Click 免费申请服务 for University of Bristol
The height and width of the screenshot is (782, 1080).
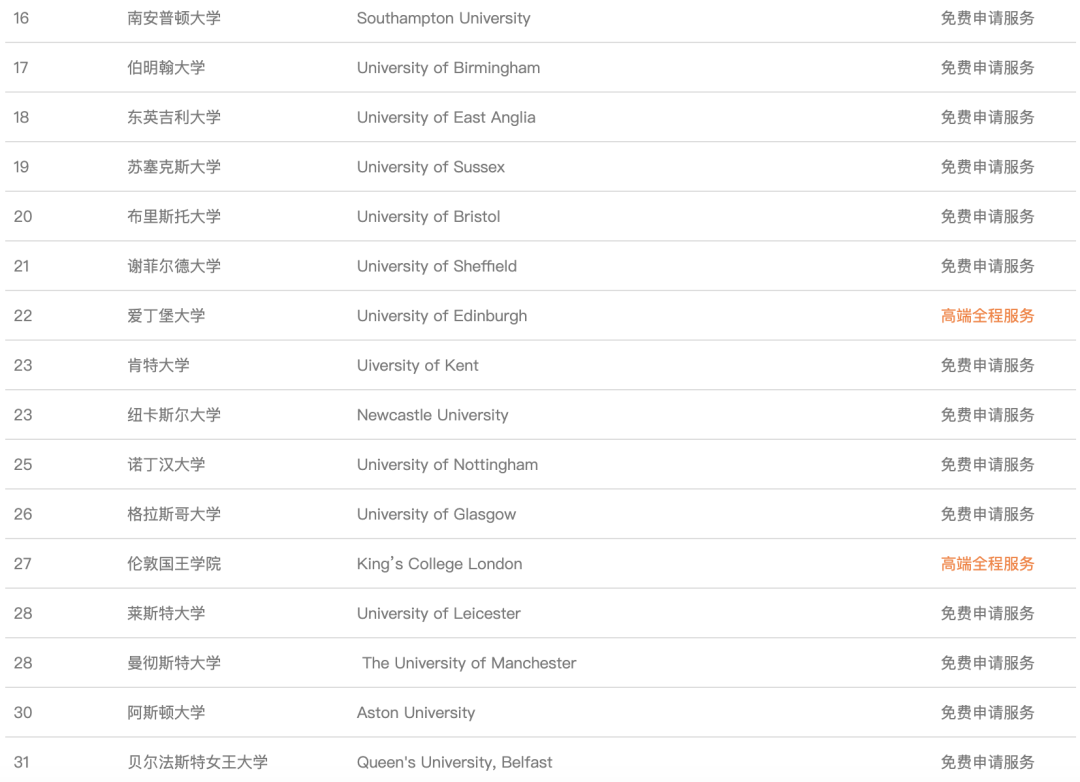[x=987, y=216]
